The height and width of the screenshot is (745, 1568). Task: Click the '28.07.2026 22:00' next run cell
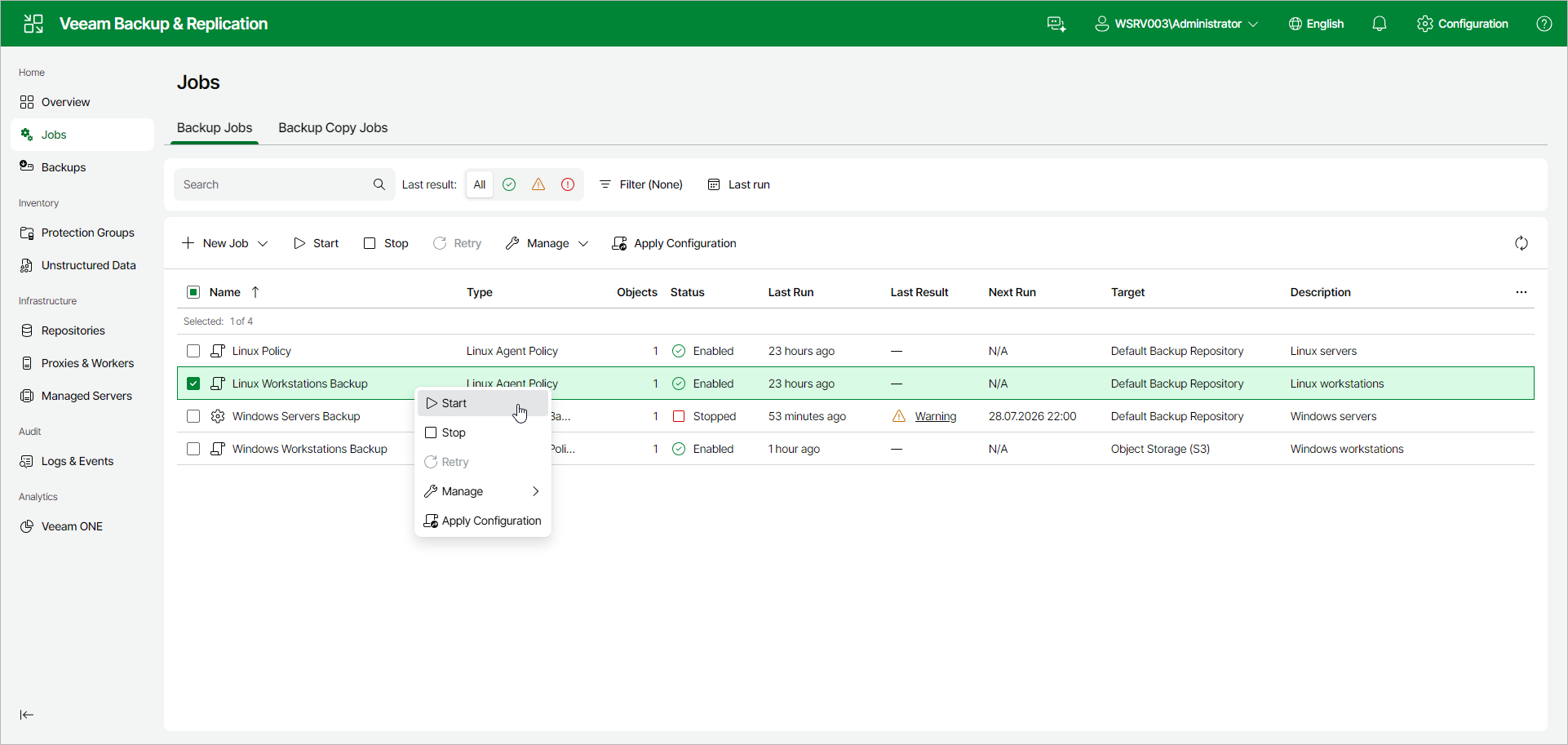coord(1032,416)
